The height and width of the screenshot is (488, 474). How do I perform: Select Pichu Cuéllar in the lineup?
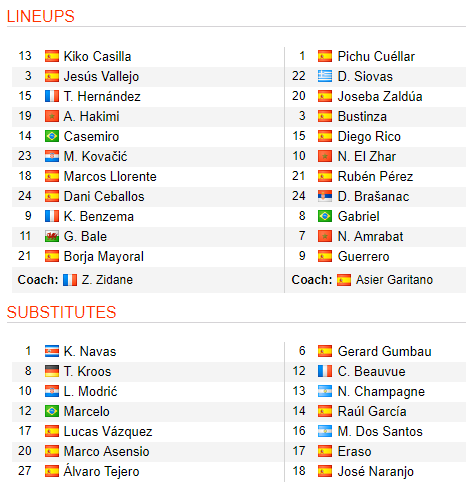coord(376,56)
